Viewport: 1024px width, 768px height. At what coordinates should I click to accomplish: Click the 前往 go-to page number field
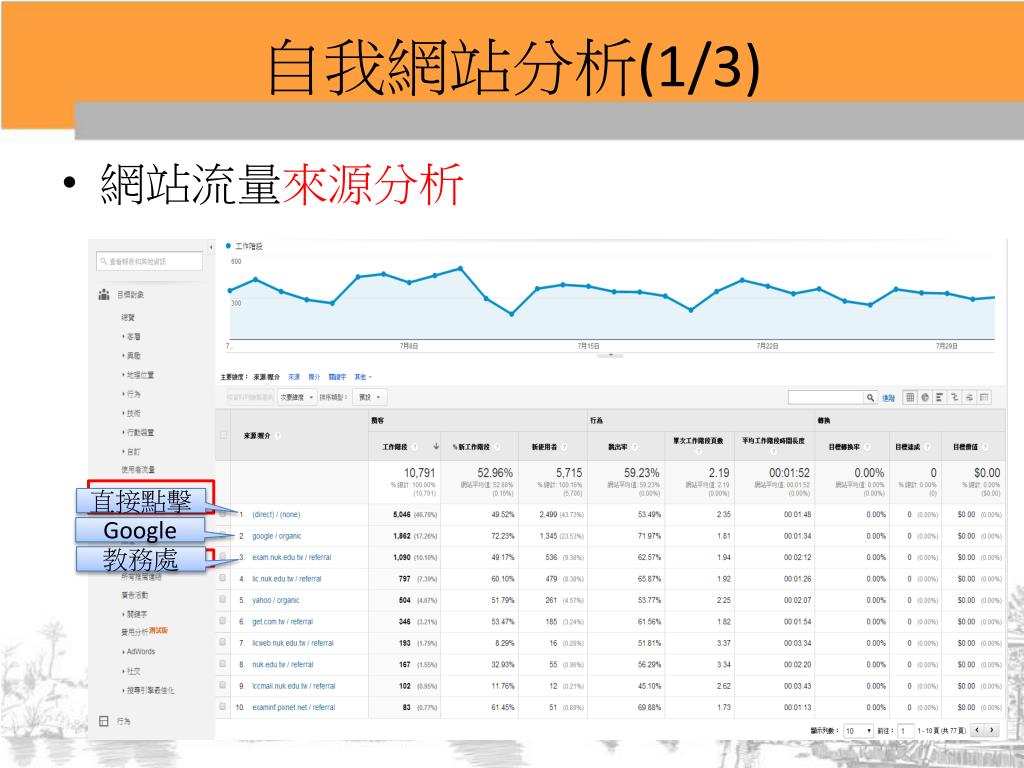point(904,730)
